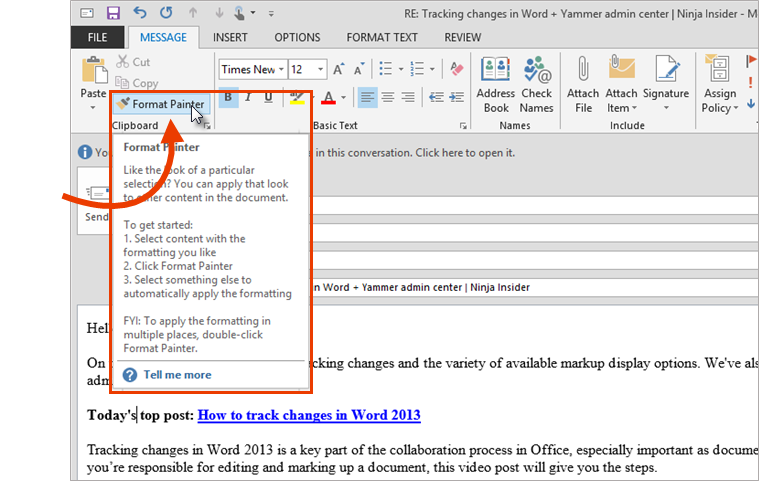Click the Redo arrow icon
The height and width of the screenshot is (481, 759).
pyautogui.click(x=166, y=13)
